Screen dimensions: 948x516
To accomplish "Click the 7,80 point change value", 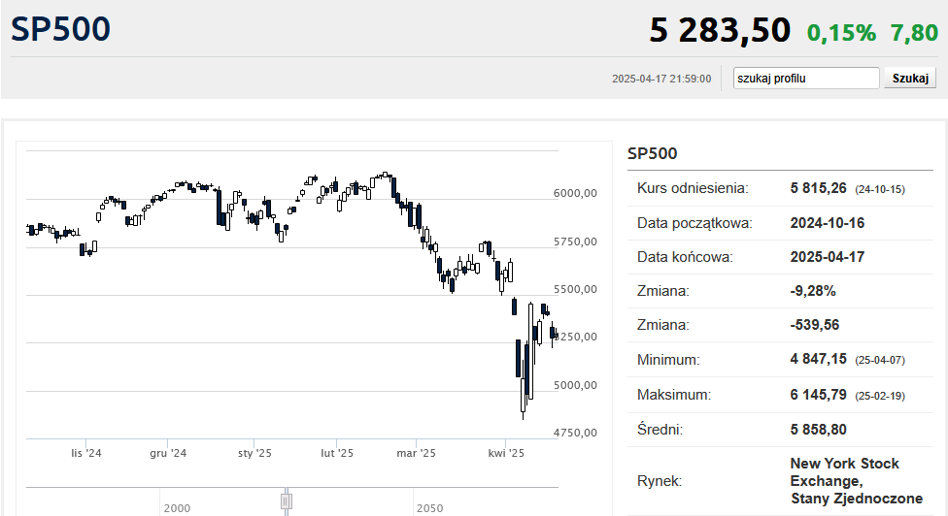I will click(x=914, y=33).
